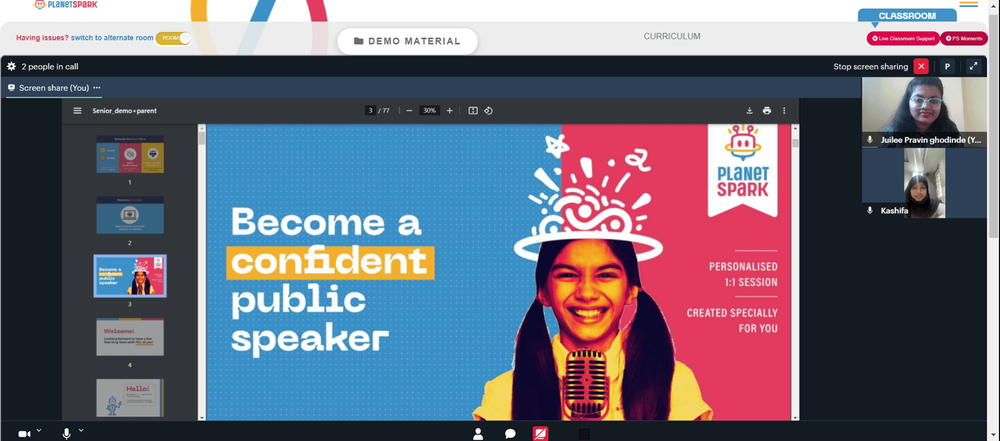
Task: Click Live Classroom Support button
Action: tap(902, 38)
